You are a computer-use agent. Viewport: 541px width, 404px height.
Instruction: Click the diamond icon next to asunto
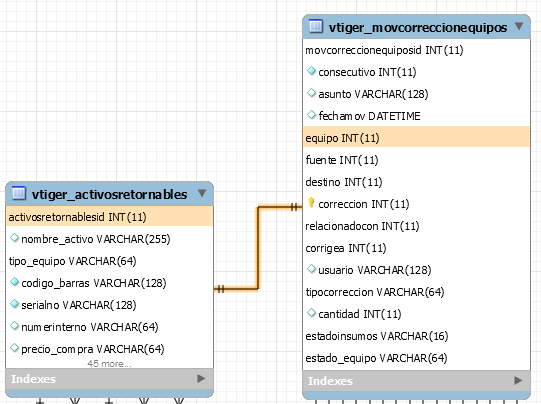click(311, 93)
